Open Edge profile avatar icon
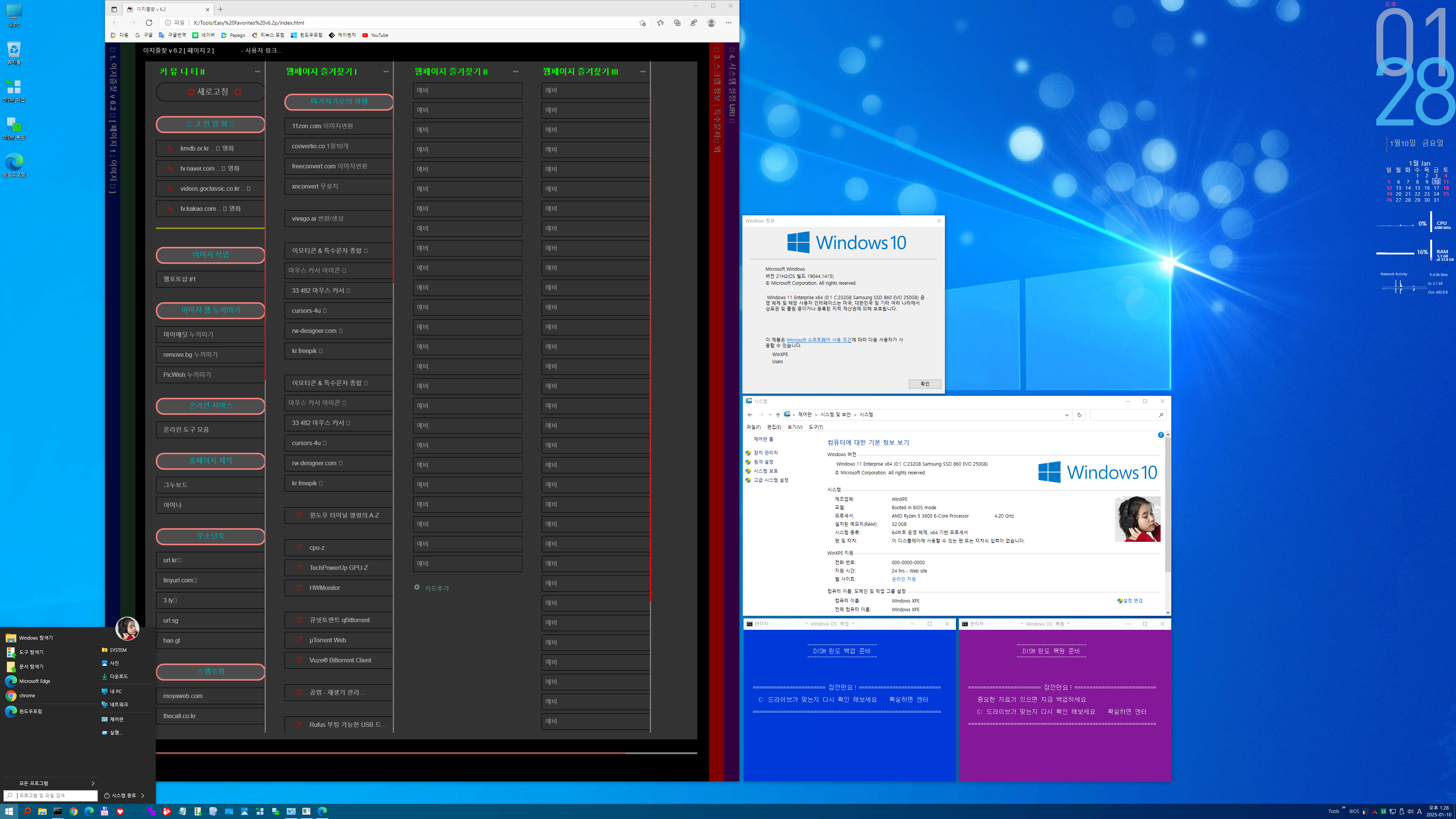 coord(711,23)
